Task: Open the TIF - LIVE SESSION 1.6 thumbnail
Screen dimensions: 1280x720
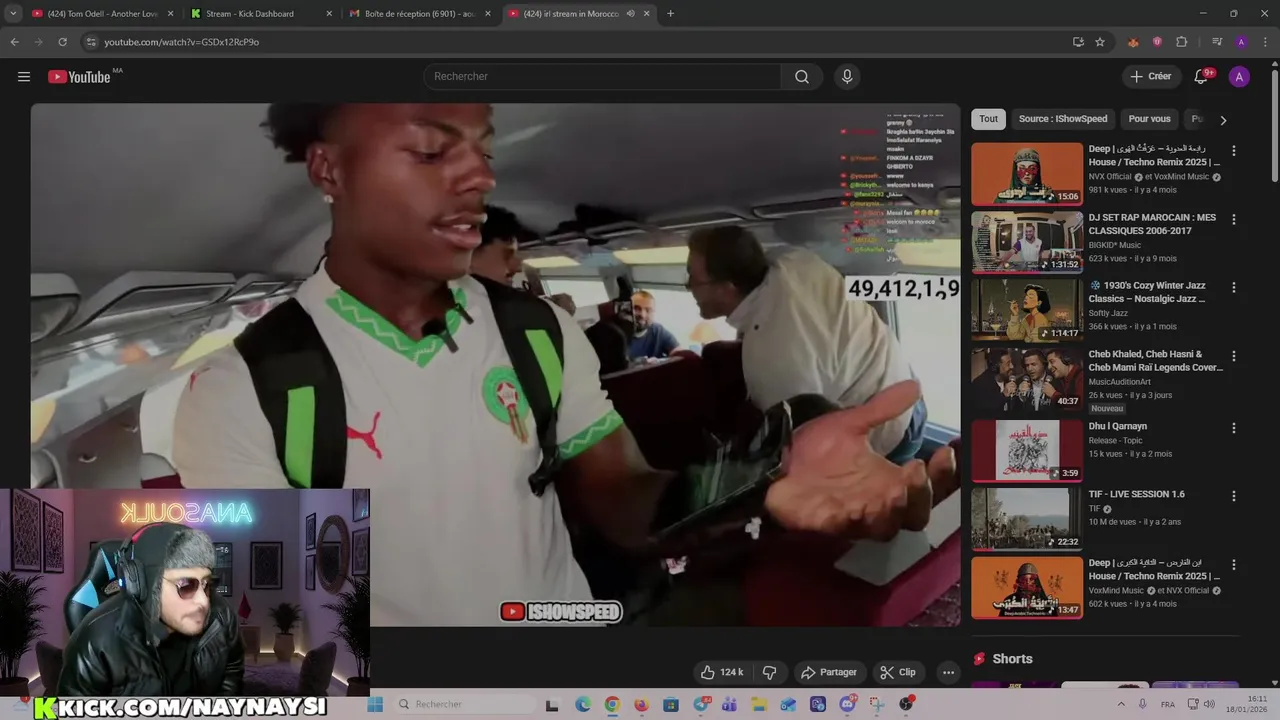Action: tap(1027, 518)
